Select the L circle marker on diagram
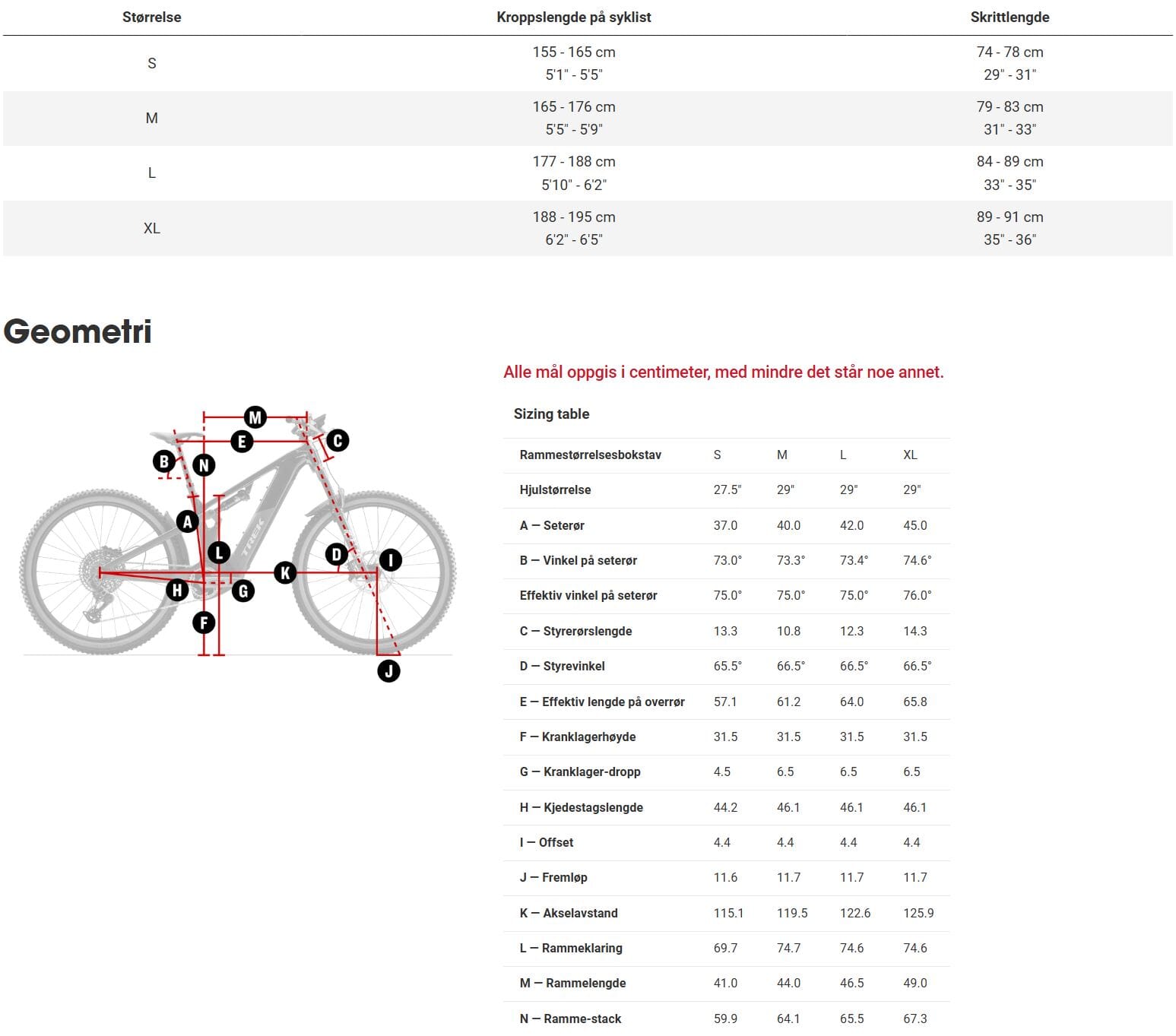Viewport: 1176px width, 1036px height. [x=220, y=553]
